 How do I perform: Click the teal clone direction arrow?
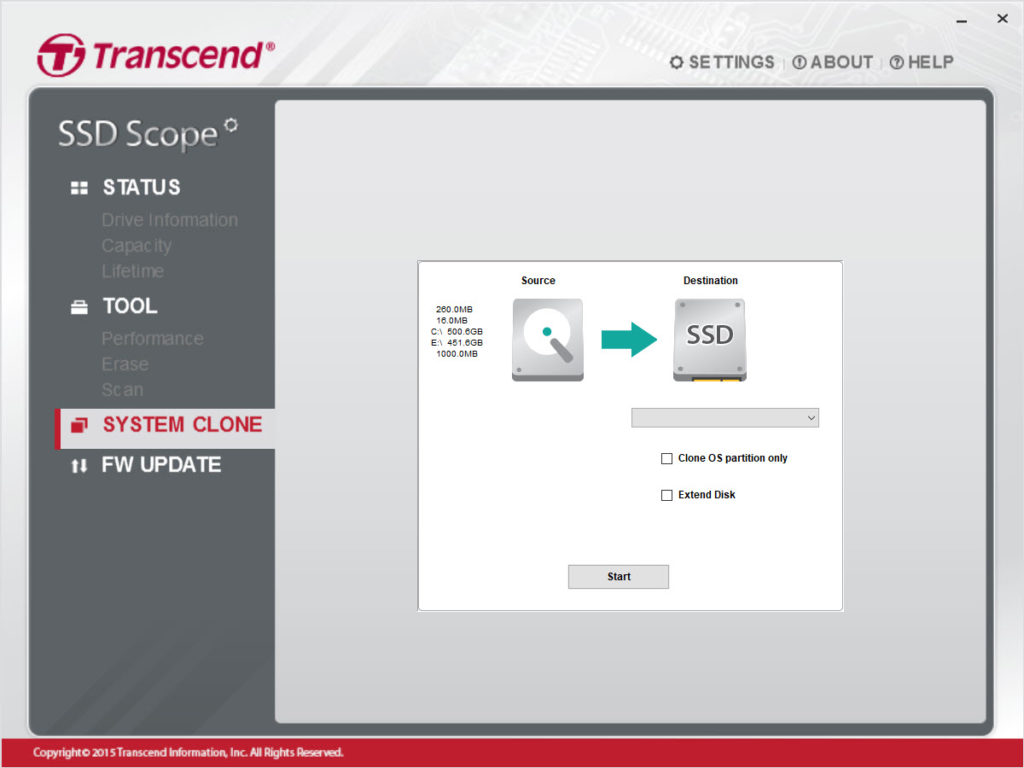629,340
